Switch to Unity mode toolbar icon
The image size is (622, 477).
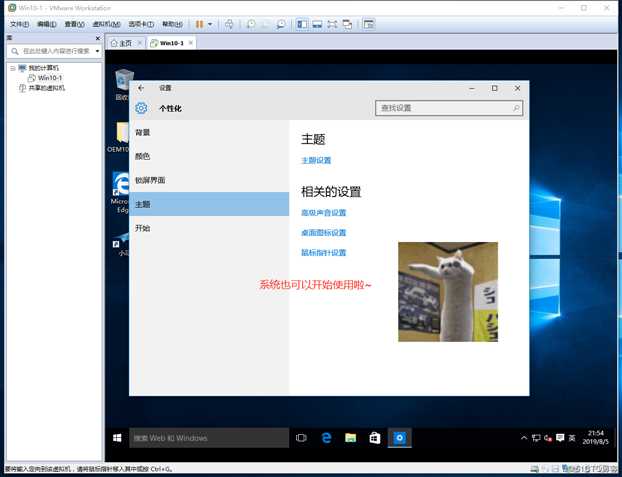(347, 25)
